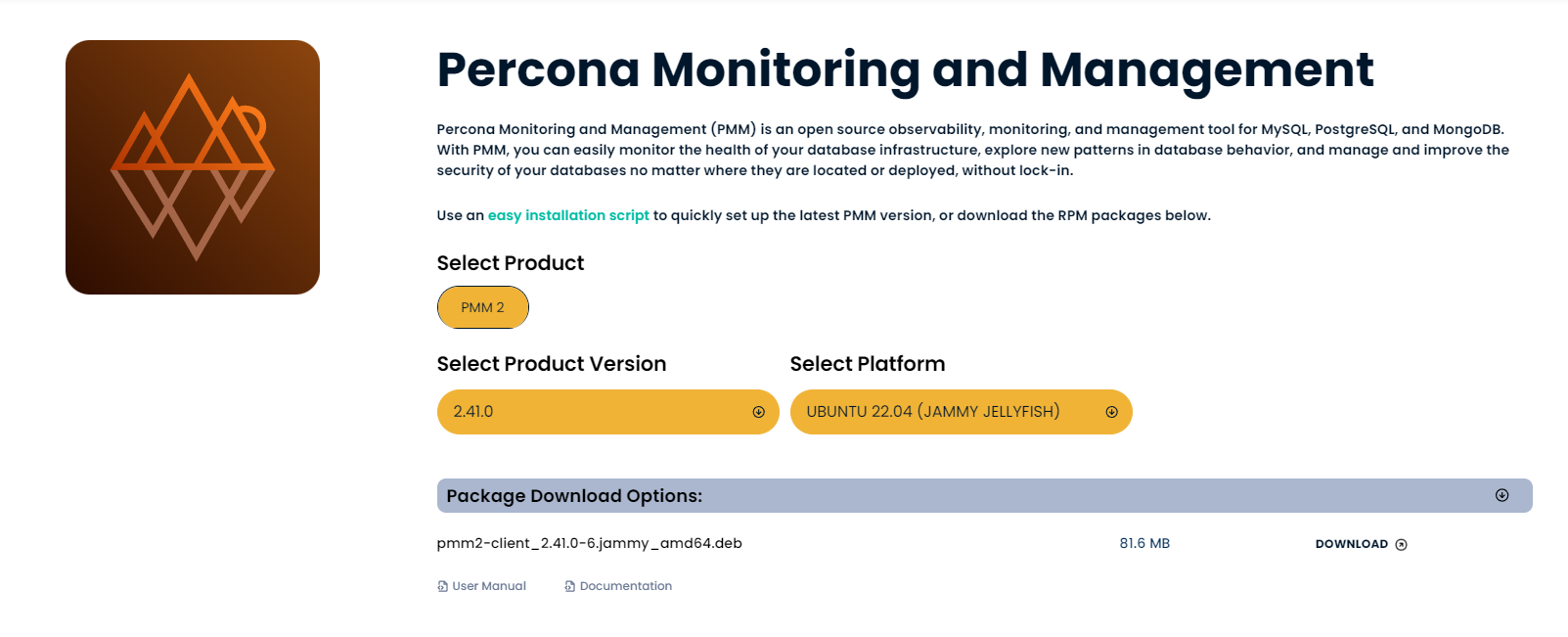Click the User Manual document icon

pos(442,586)
